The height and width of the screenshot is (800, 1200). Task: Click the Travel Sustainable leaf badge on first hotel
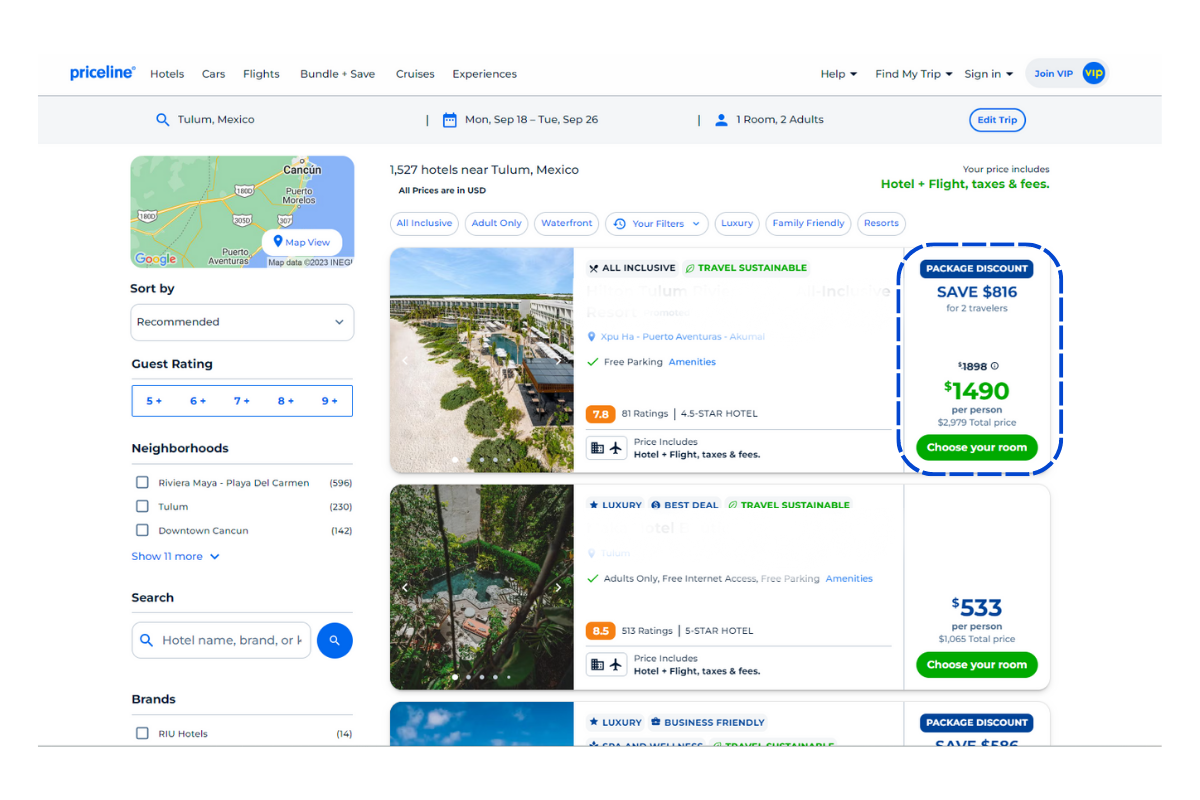pyautogui.click(x=746, y=268)
